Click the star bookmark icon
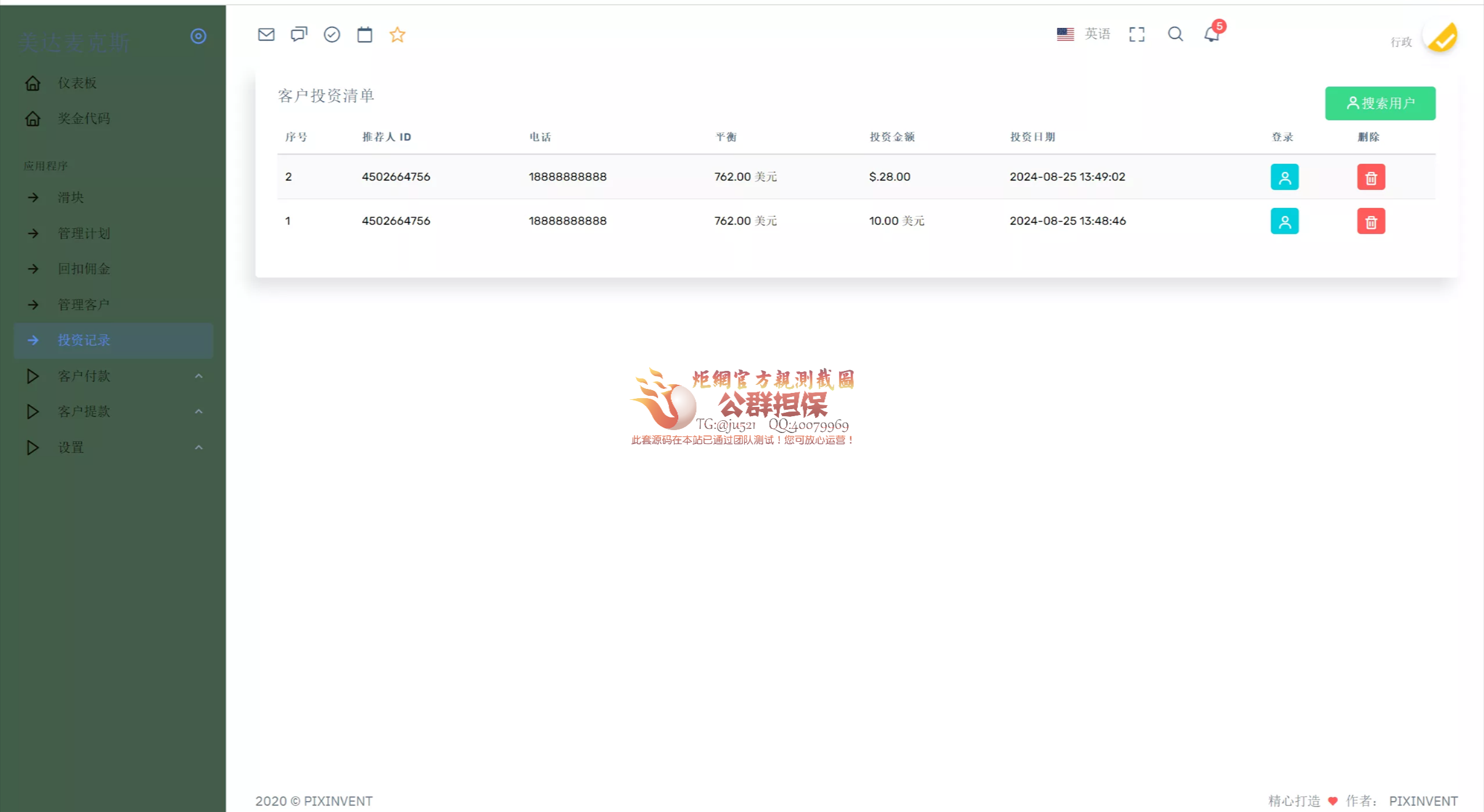 (398, 34)
